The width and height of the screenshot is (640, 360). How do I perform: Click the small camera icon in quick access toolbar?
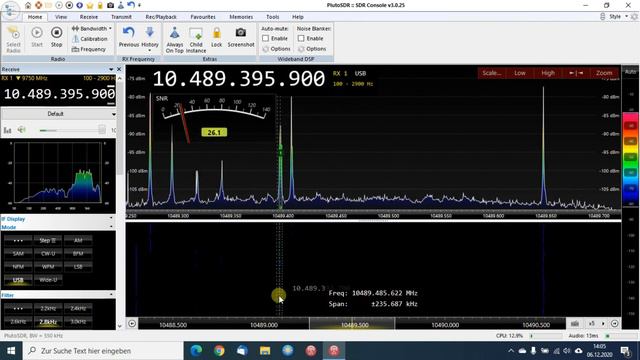tap(111, 5)
